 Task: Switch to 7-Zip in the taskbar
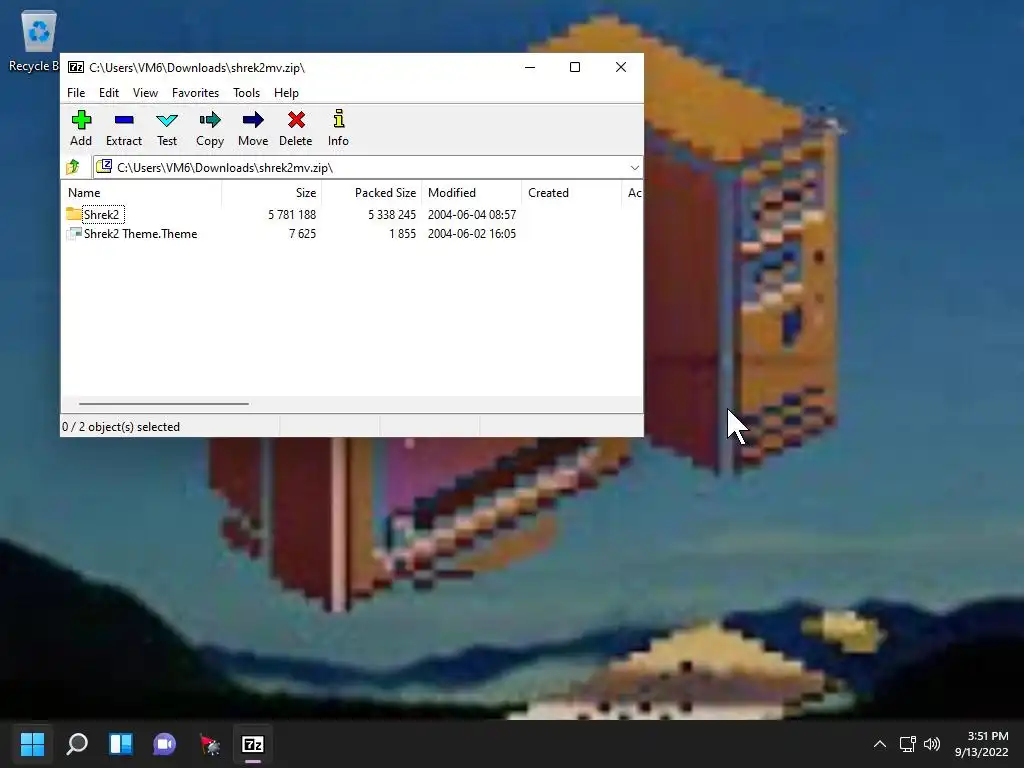click(253, 744)
